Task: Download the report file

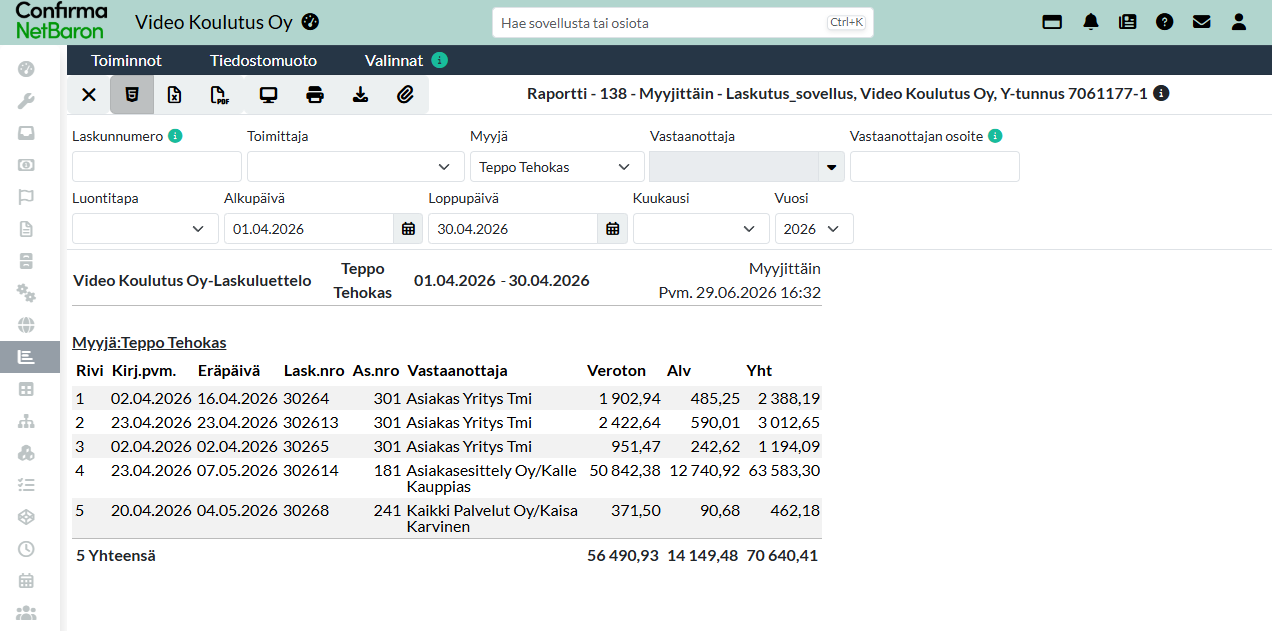Action: click(360, 95)
